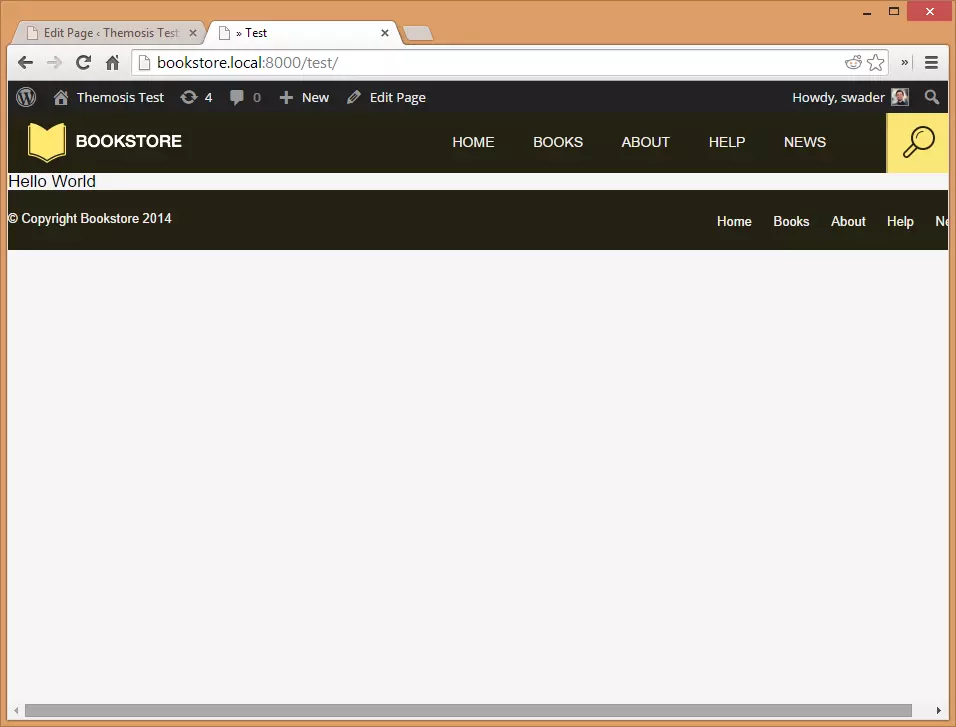Open the comments bubble showing 0
The height and width of the screenshot is (727, 956).
[x=245, y=98]
